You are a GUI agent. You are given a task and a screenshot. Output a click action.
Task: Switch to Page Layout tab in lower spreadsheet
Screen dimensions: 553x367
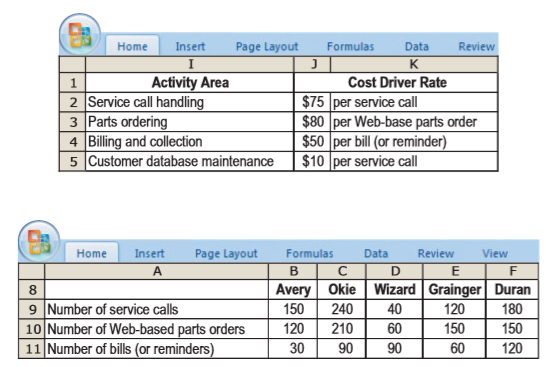[226, 253]
